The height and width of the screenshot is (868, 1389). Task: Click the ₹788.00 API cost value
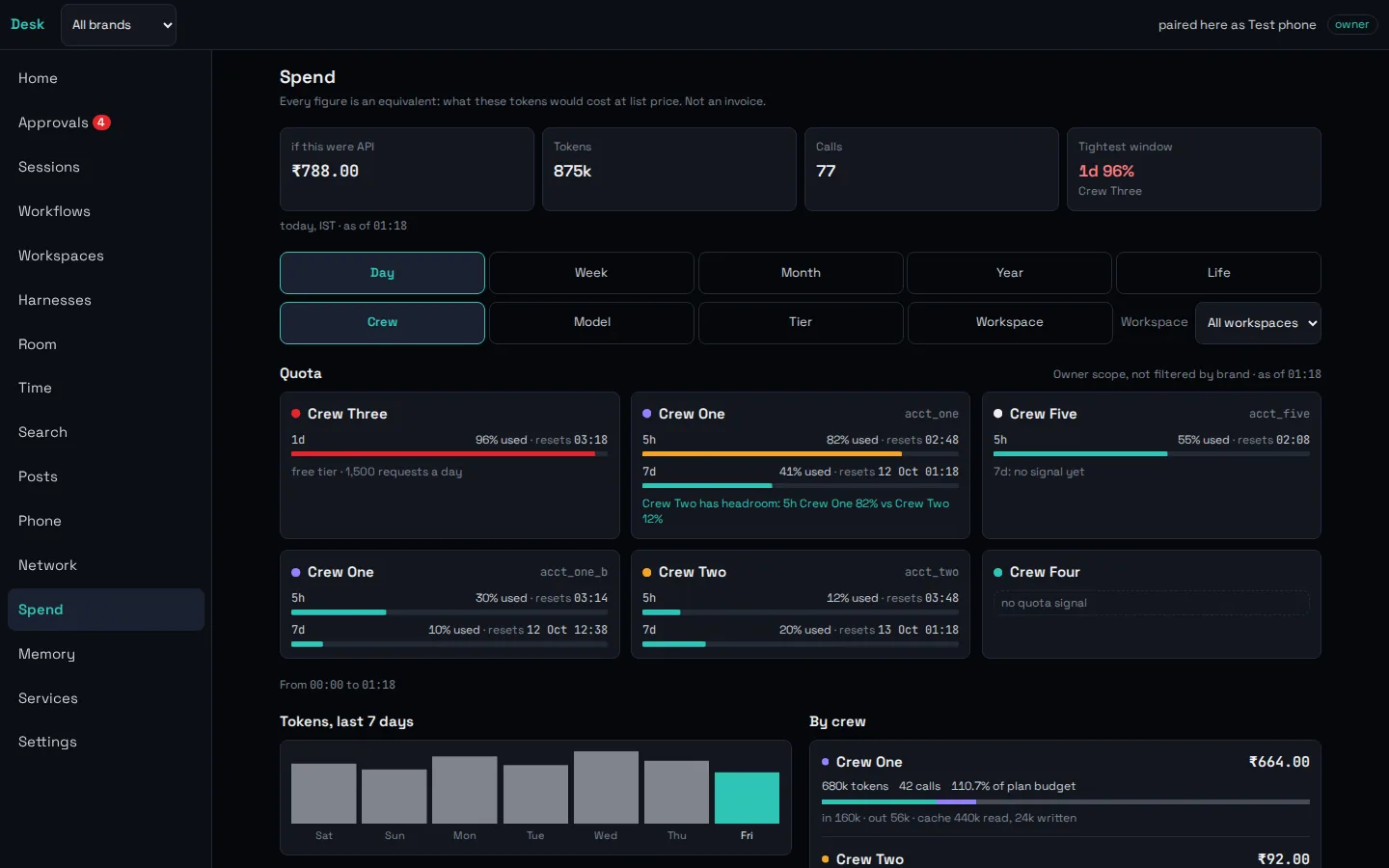(x=325, y=171)
